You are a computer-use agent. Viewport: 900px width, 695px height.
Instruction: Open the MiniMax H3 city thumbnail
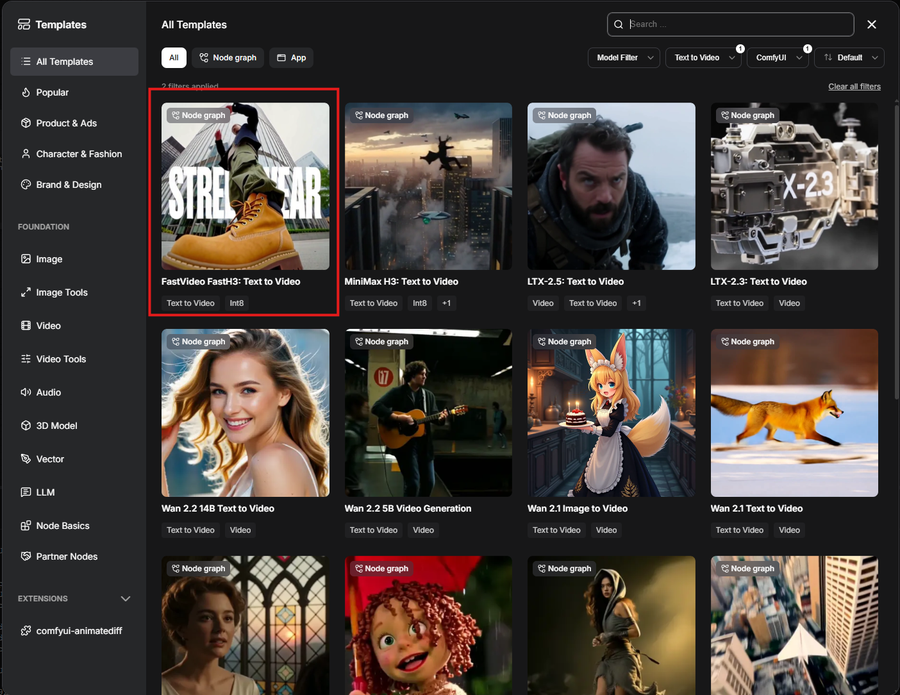428,186
